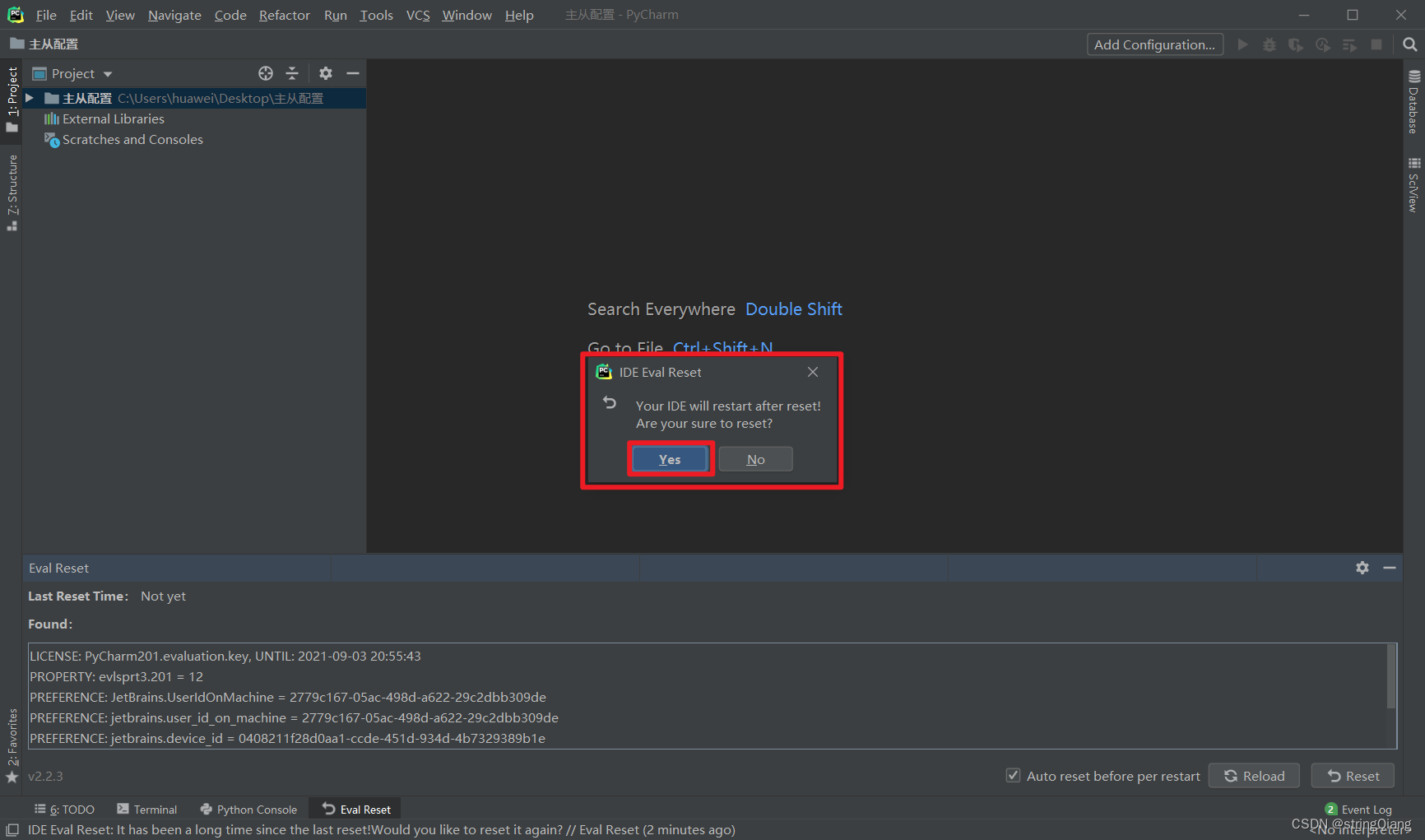The width and height of the screenshot is (1425, 840).
Task: Open the Refactor menu
Action: coord(284,15)
